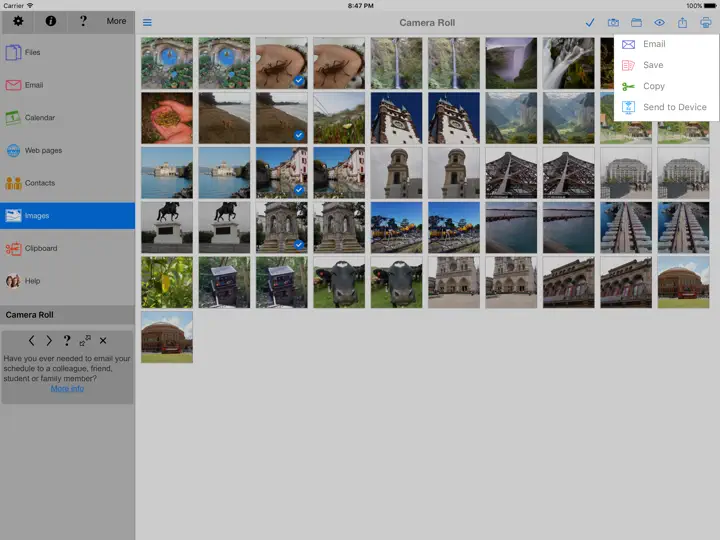This screenshot has width=720, height=540.
Task: Open the info icon in the sidebar header
Action: tap(51, 21)
